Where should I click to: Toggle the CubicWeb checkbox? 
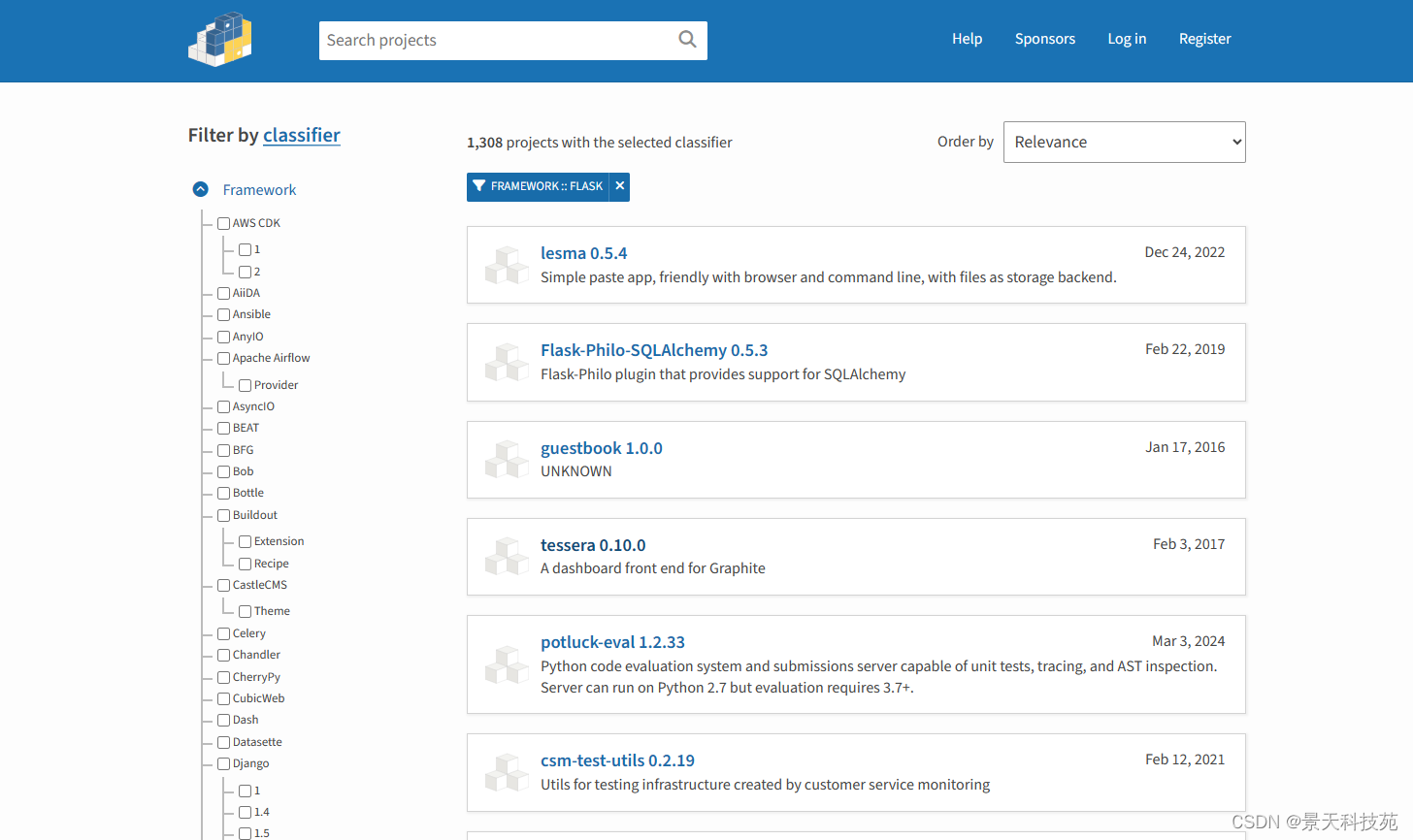[224, 698]
